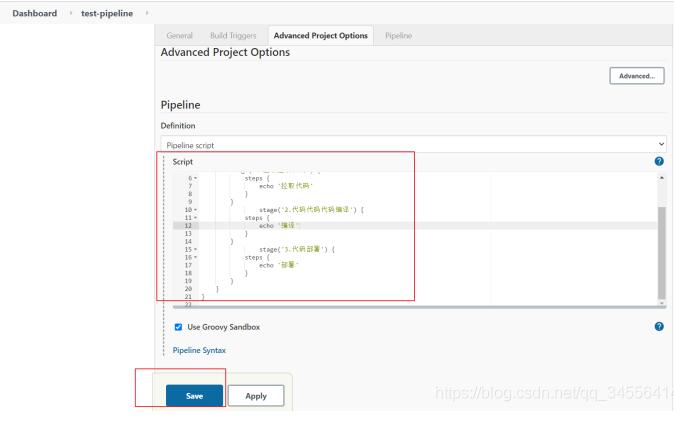Screen dimensions: 674x425
Task: Open the Pipeline Syntax link
Action: (199, 350)
